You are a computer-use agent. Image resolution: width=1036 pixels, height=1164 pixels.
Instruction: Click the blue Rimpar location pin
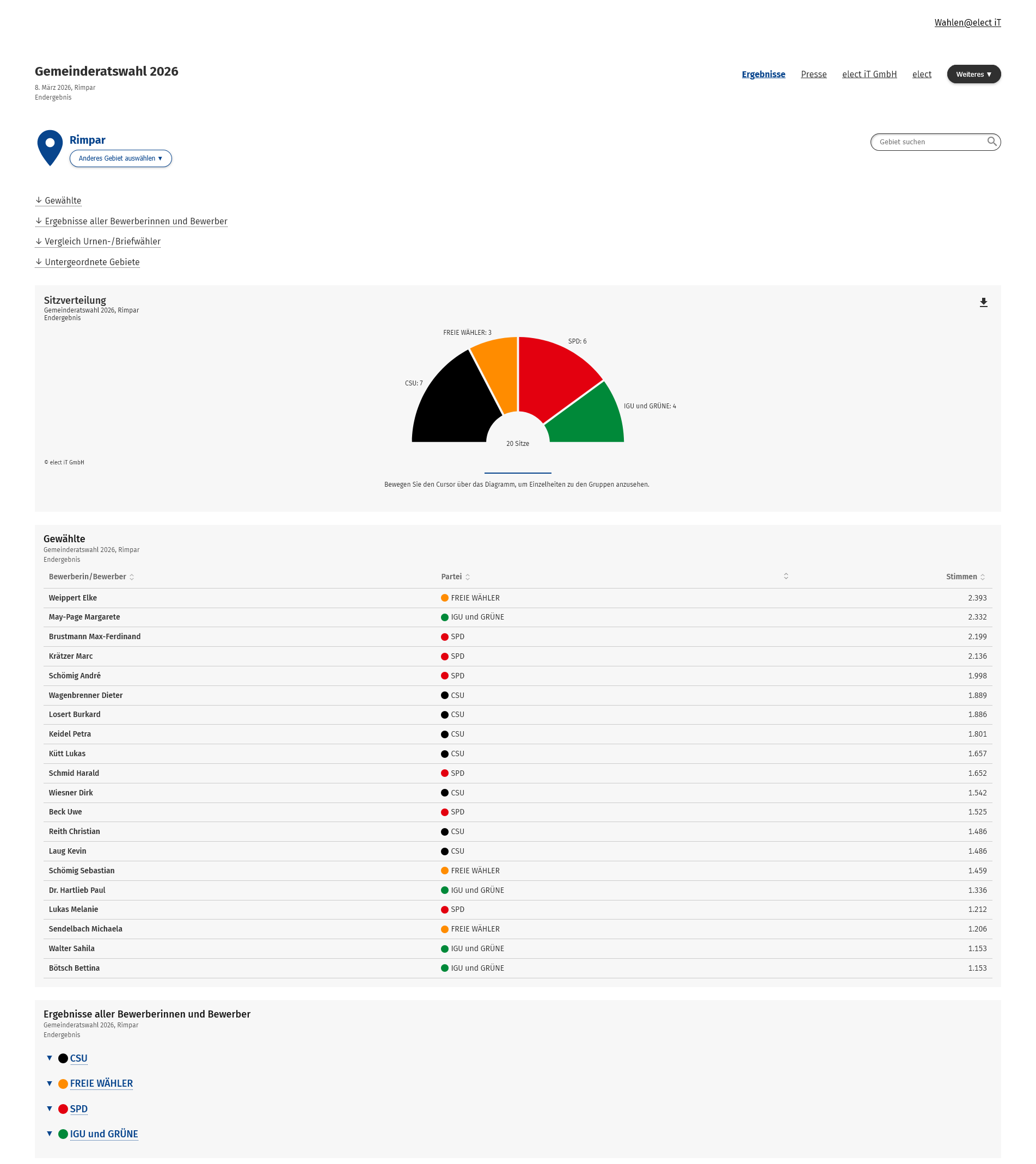(50, 147)
